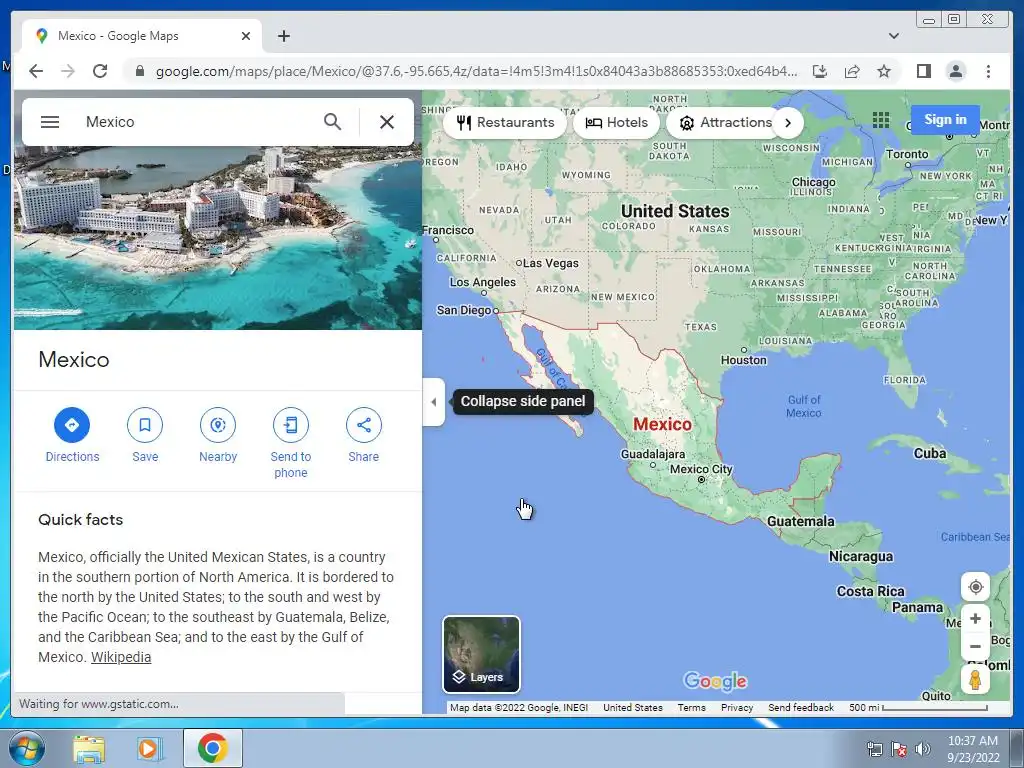
Task: Click the Sign in button
Action: tap(945, 120)
